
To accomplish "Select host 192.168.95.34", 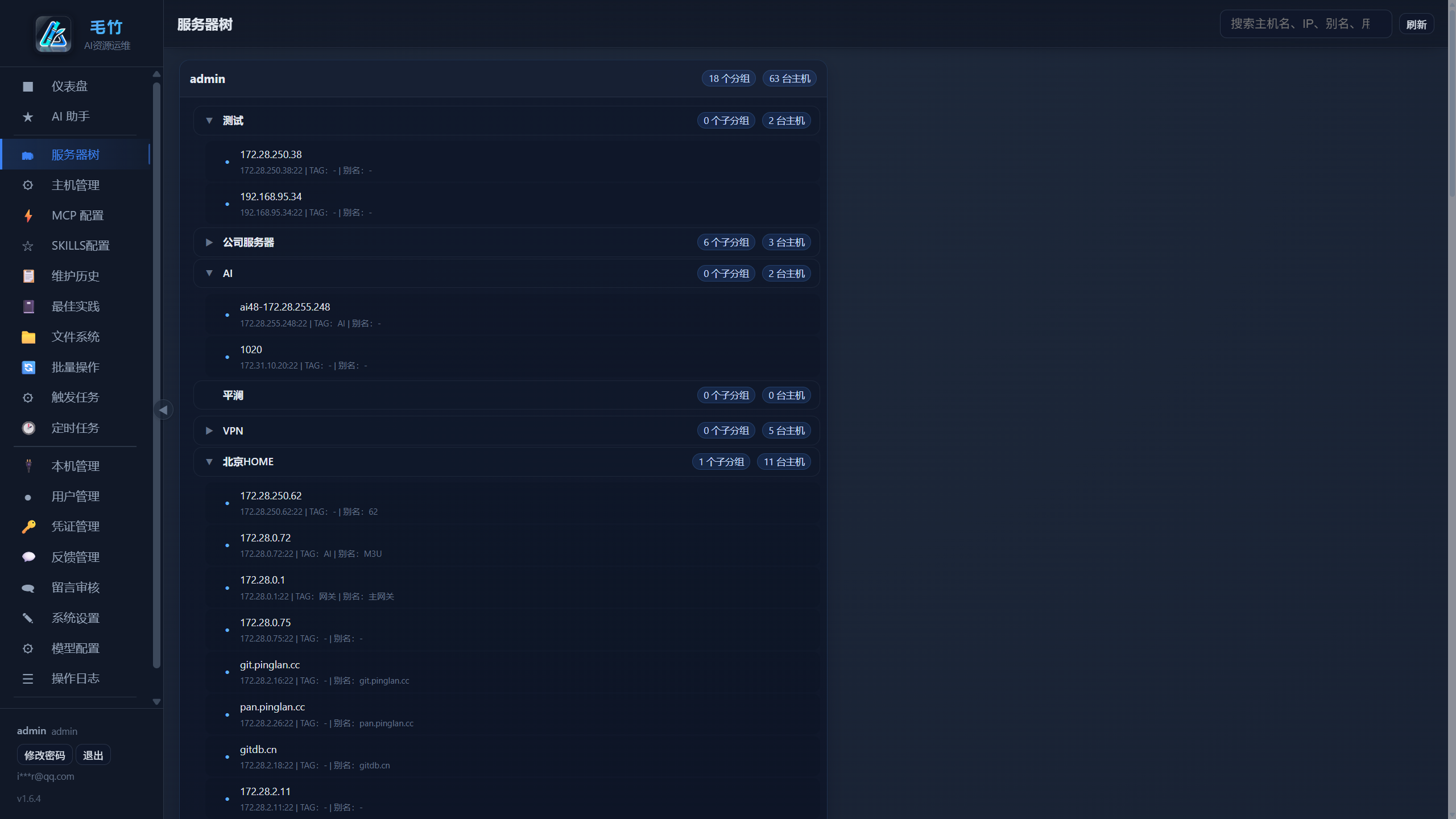I will 512,204.
